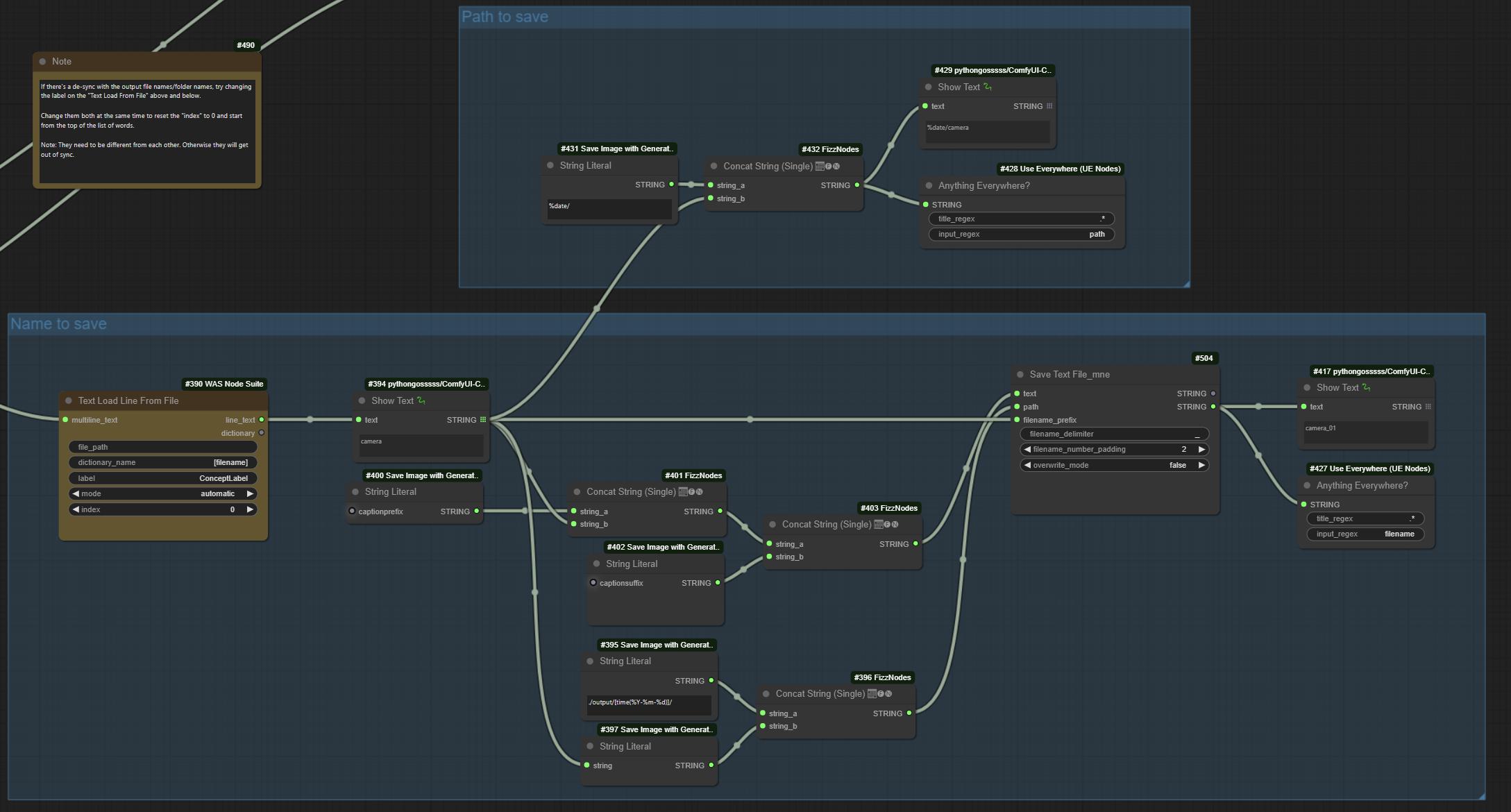Click the table icon on Concat String #432 title
This screenshot has height=812, width=1511.
click(x=820, y=167)
